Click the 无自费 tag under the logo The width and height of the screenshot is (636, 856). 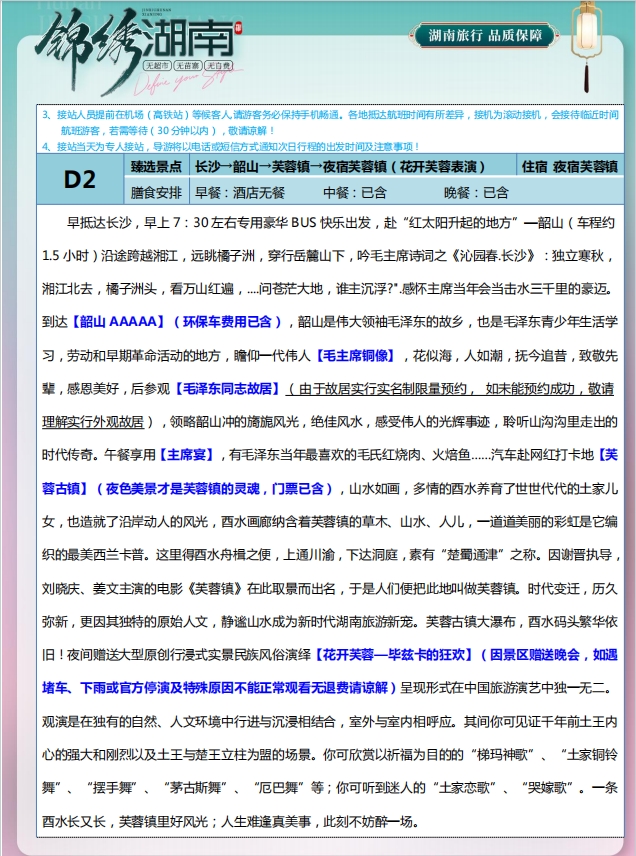coord(218,66)
